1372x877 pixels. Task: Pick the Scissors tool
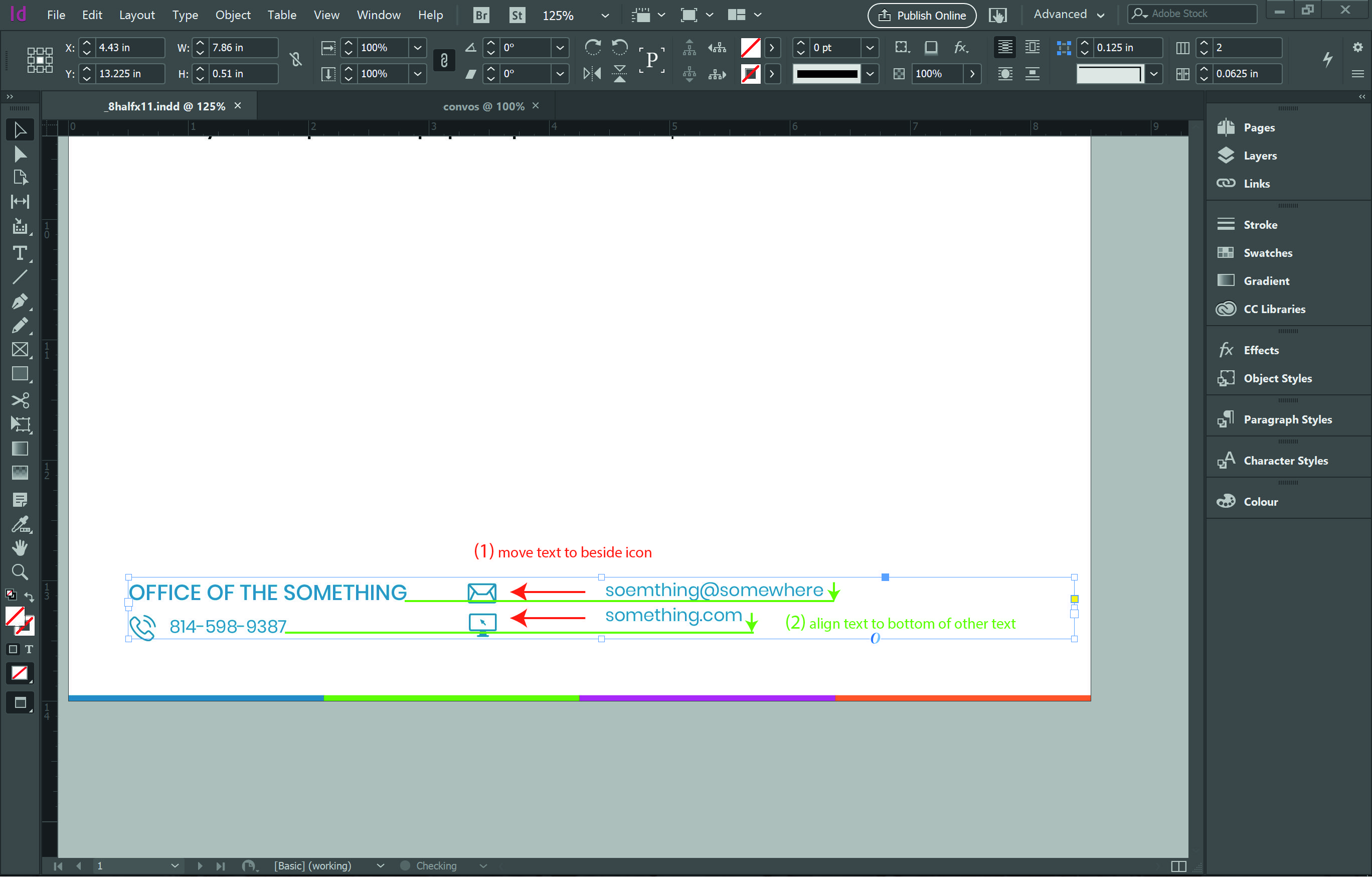tap(20, 400)
